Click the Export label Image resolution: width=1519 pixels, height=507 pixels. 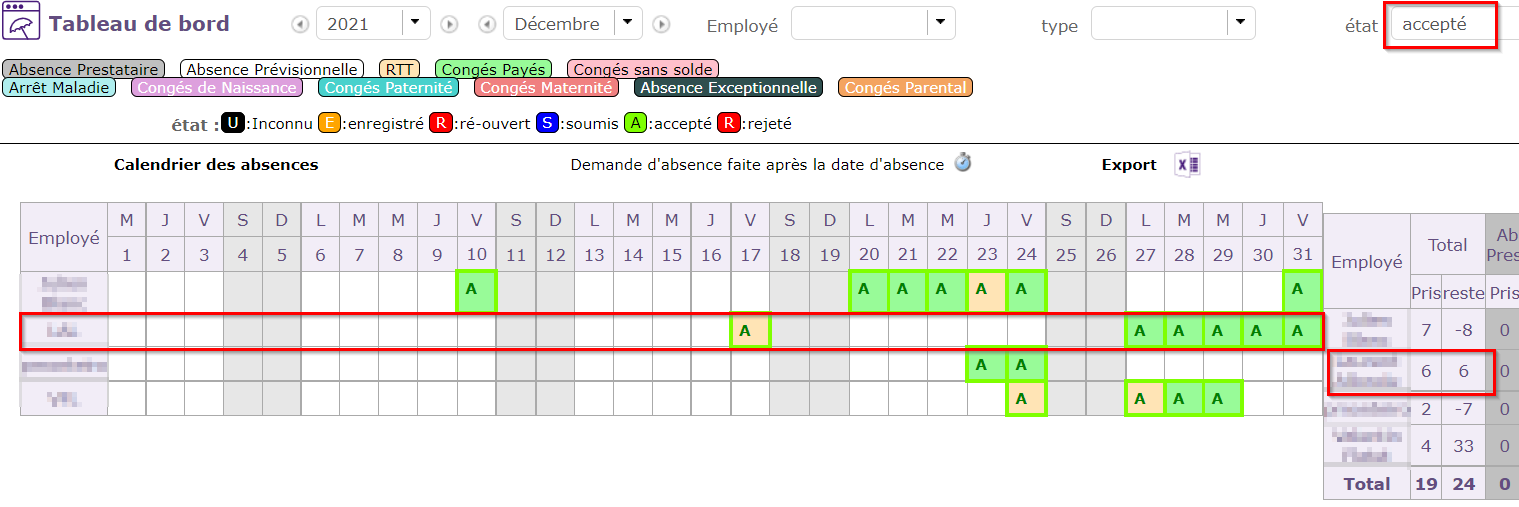point(1129,165)
